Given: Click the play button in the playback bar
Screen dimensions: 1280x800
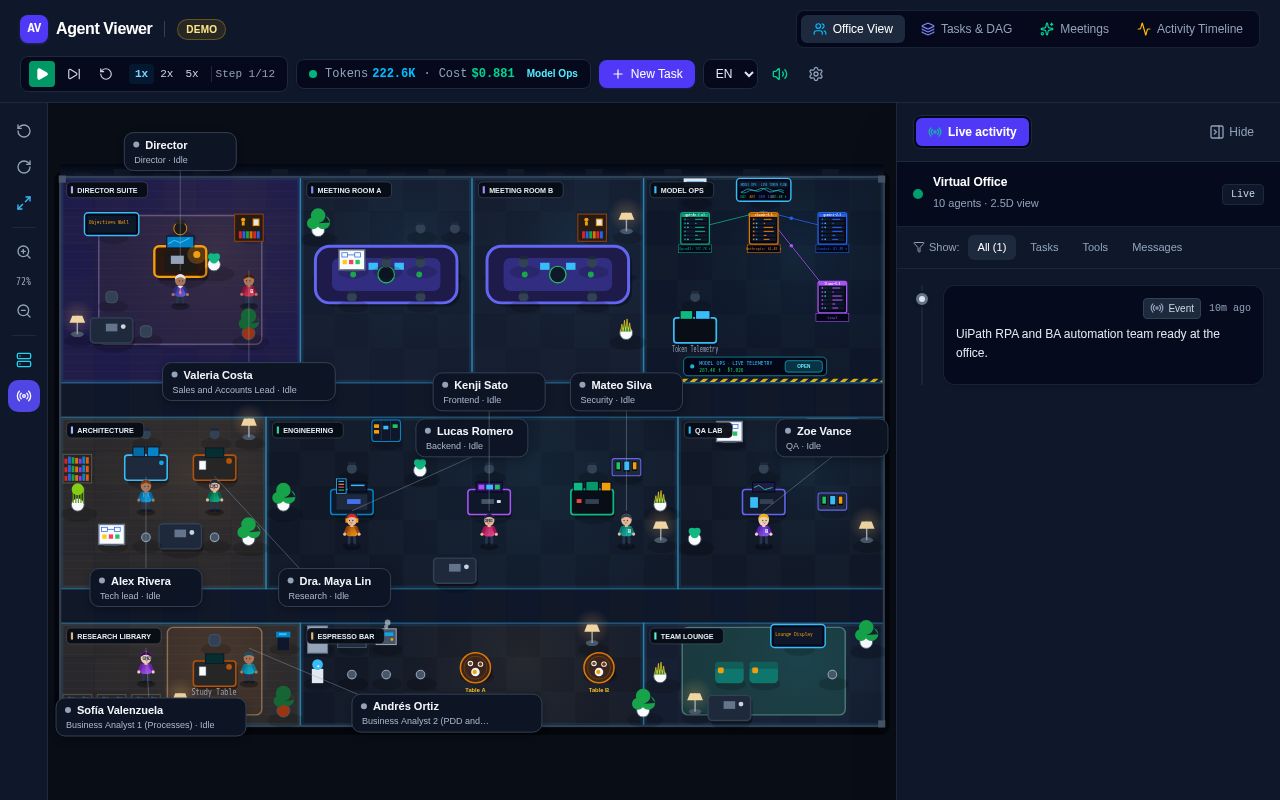Looking at the screenshot, I should 42,74.
